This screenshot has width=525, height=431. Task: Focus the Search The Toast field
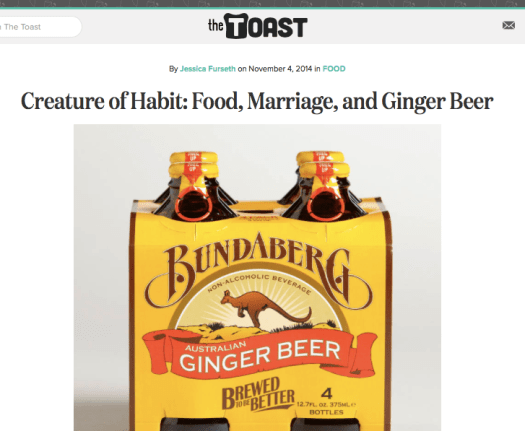40,27
